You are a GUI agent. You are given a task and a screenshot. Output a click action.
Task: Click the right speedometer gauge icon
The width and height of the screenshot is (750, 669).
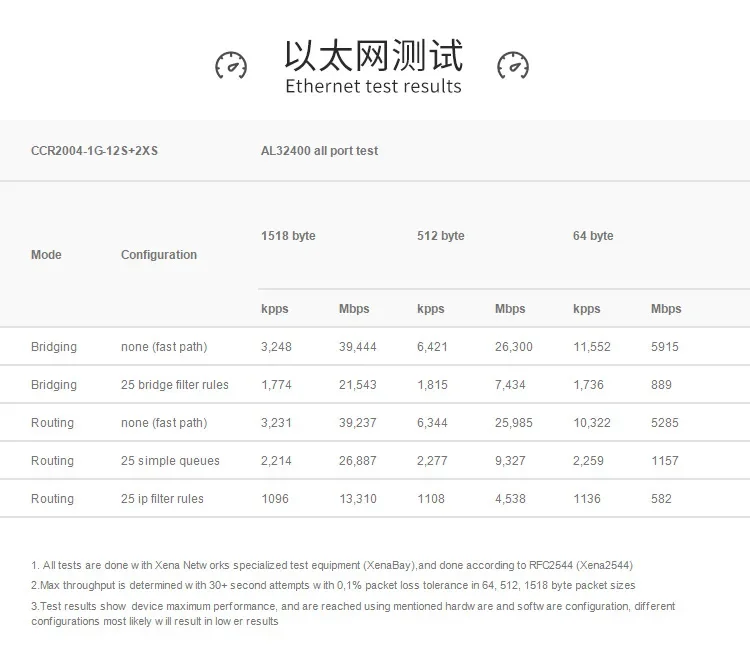513,66
